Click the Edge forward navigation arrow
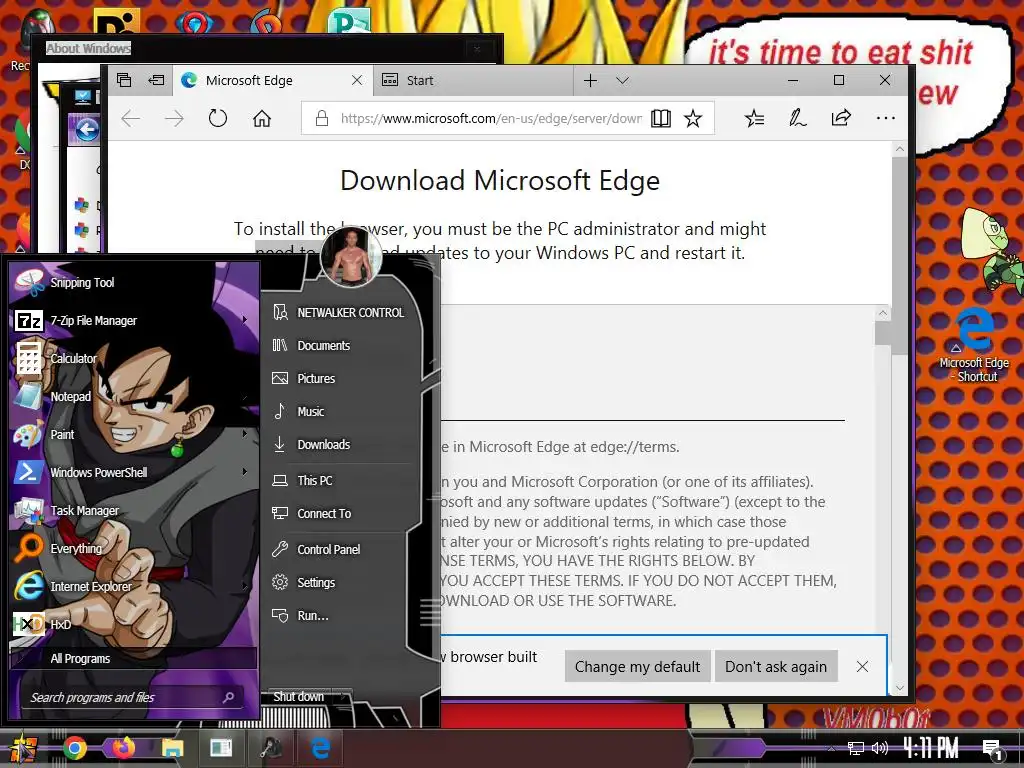 pyautogui.click(x=174, y=118)
